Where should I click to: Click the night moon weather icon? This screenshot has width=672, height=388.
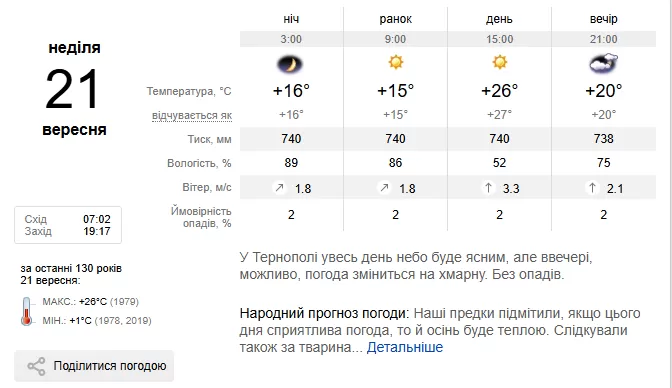coord(290,65)
